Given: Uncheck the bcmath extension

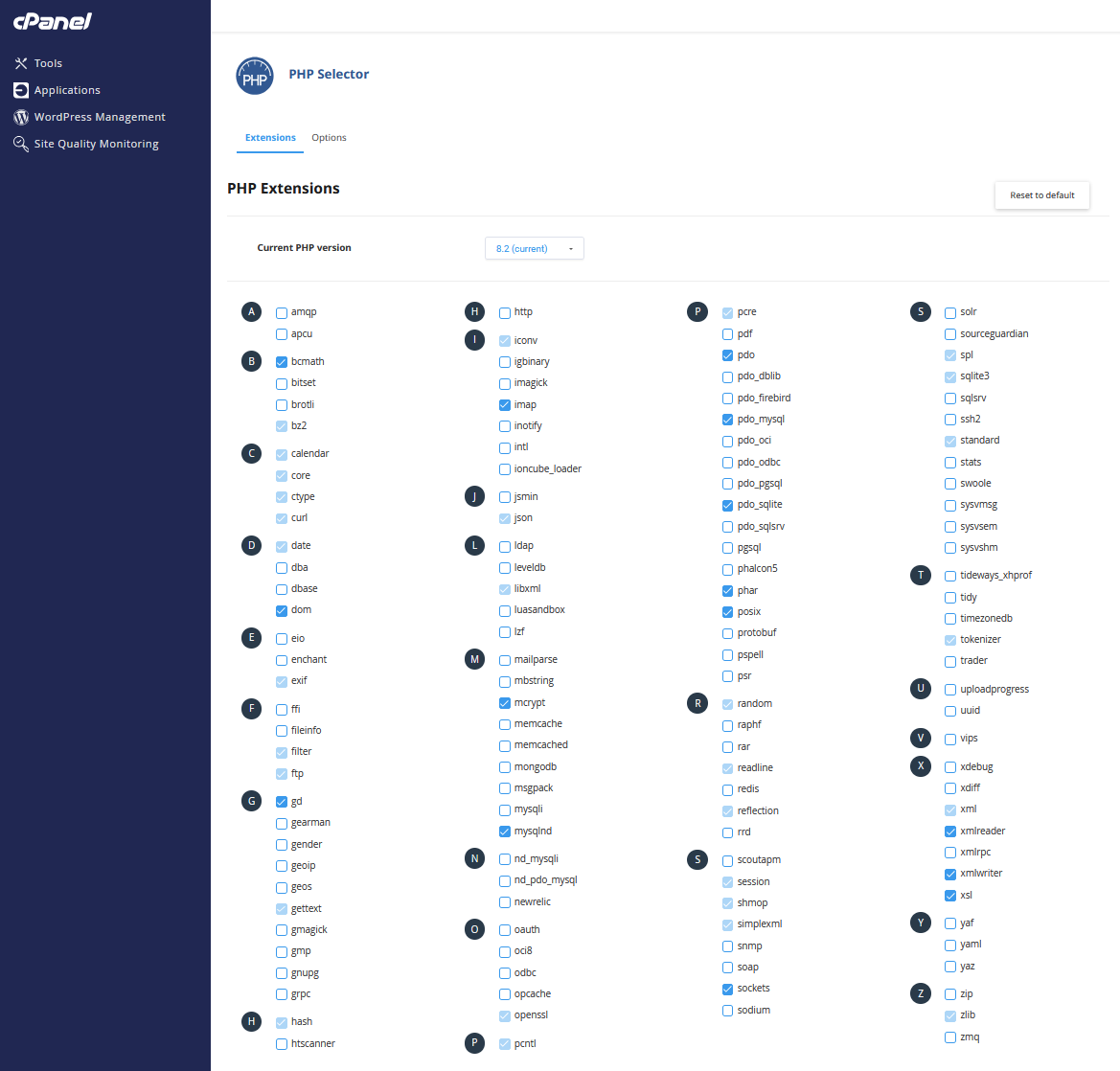Looking at the screenshot, I should 282,362.
